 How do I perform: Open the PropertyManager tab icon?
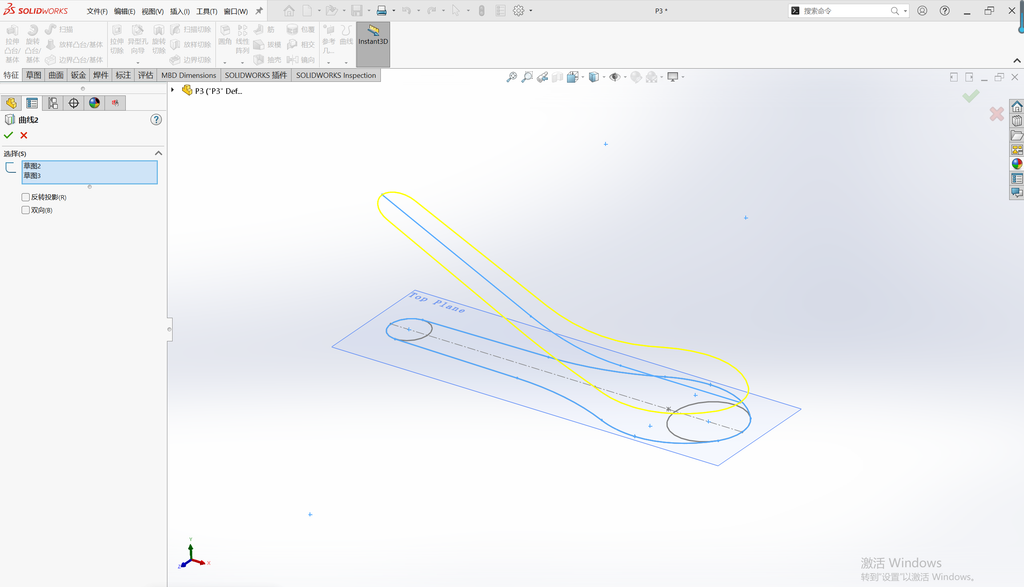click(x=32, y=103)
